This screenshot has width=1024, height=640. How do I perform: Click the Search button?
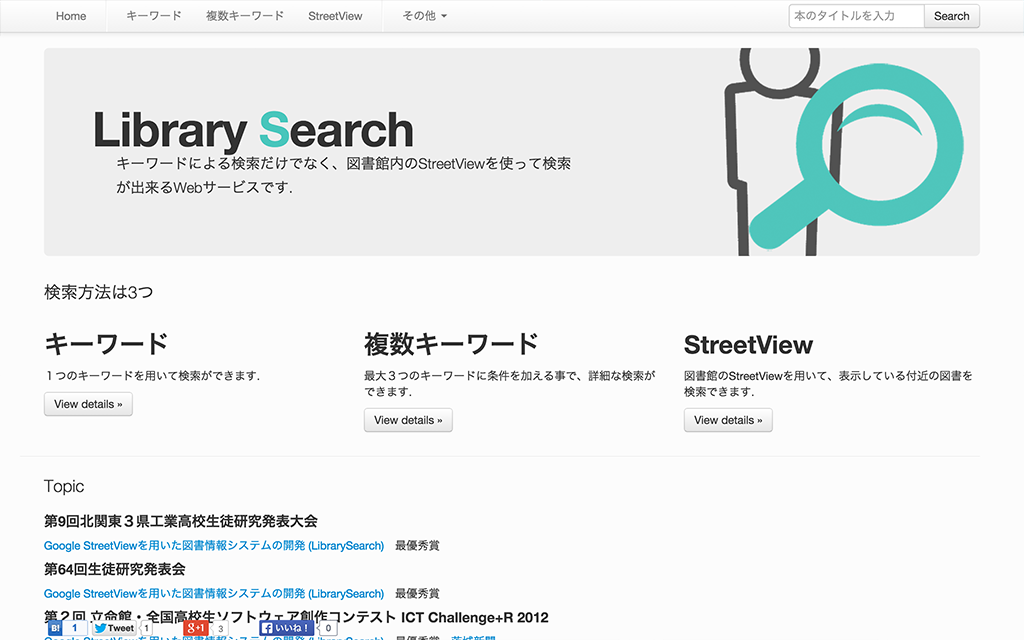[x=952, y=16]
